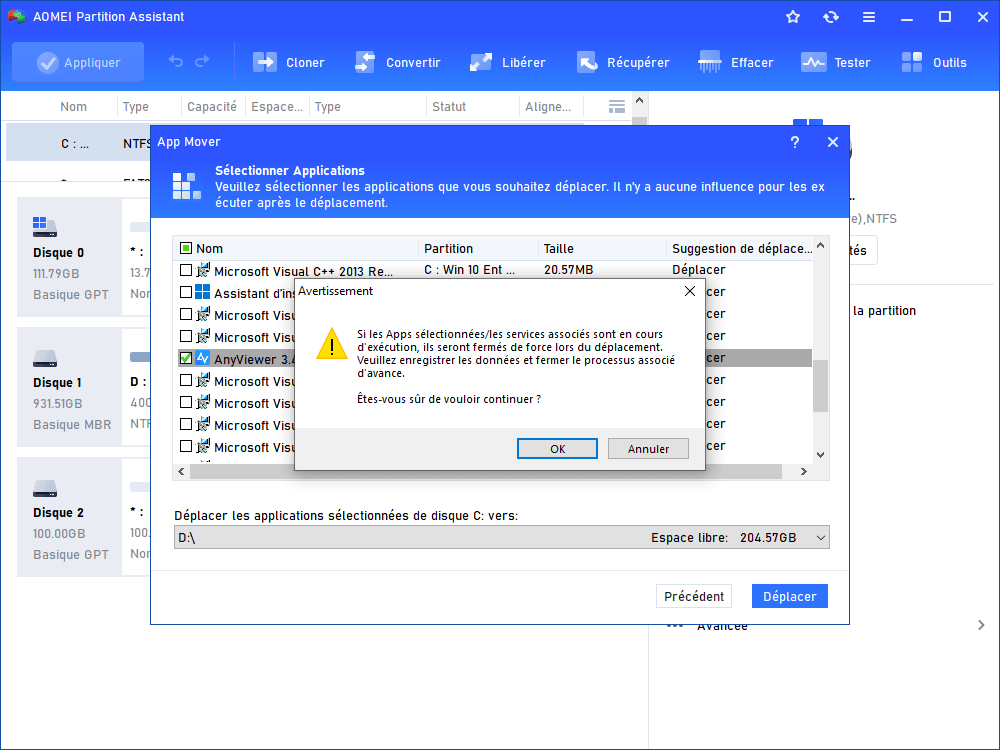Open the Tester tool
The height and width of the screenshot is (750, 1000).
(x=835, y=62)
